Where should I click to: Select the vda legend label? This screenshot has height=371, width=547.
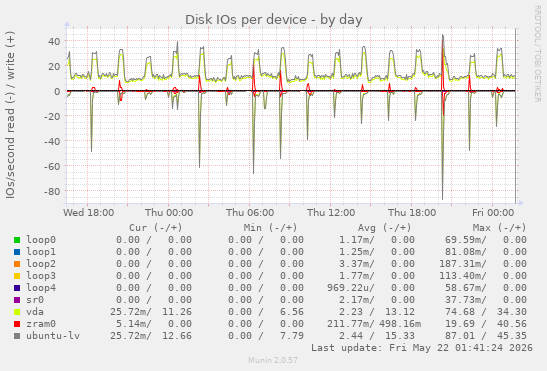tap(35, 312)
